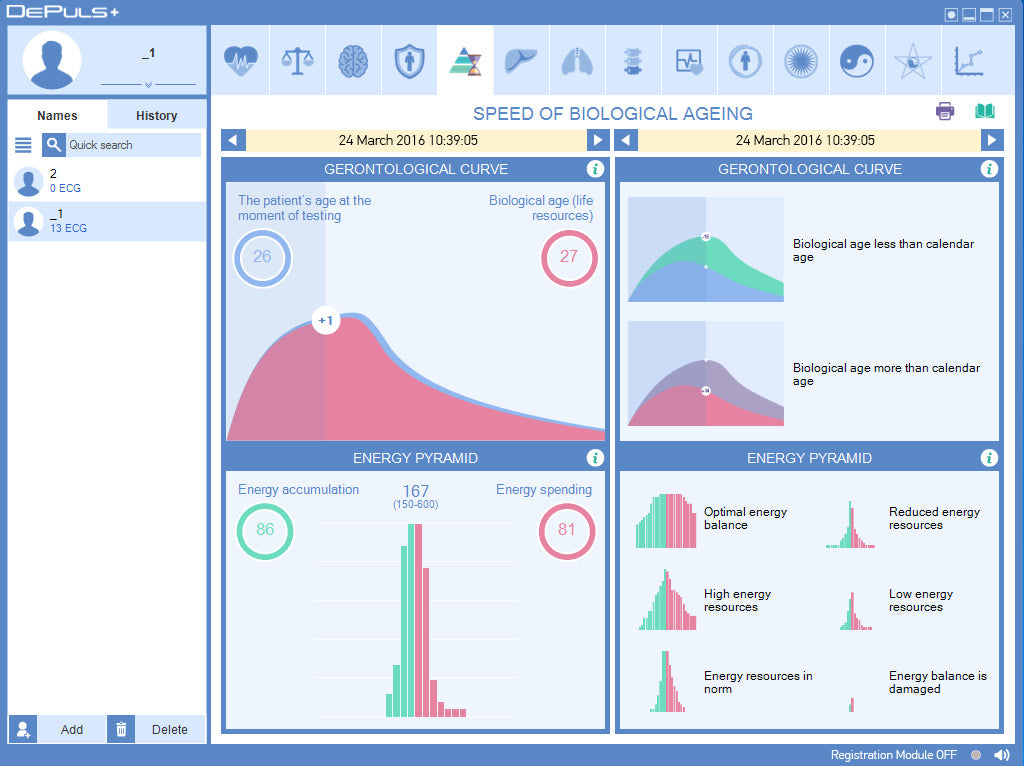Image resolution: width=1024 pixels, height=766 pixels.
Task: Click the Delete button
Action: click(169, 729)
